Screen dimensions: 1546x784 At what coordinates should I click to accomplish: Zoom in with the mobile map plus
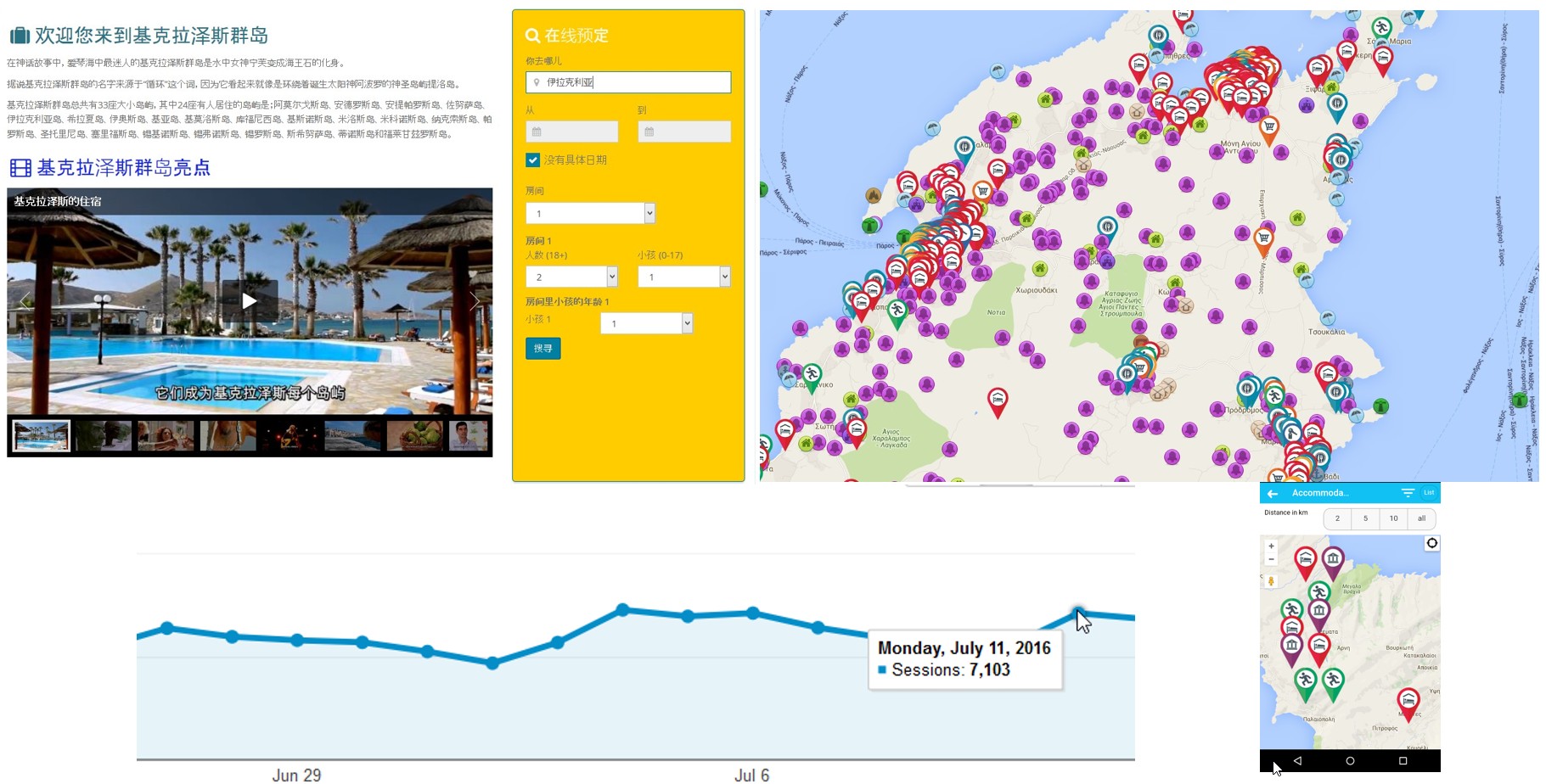[x=1271, y=546]
